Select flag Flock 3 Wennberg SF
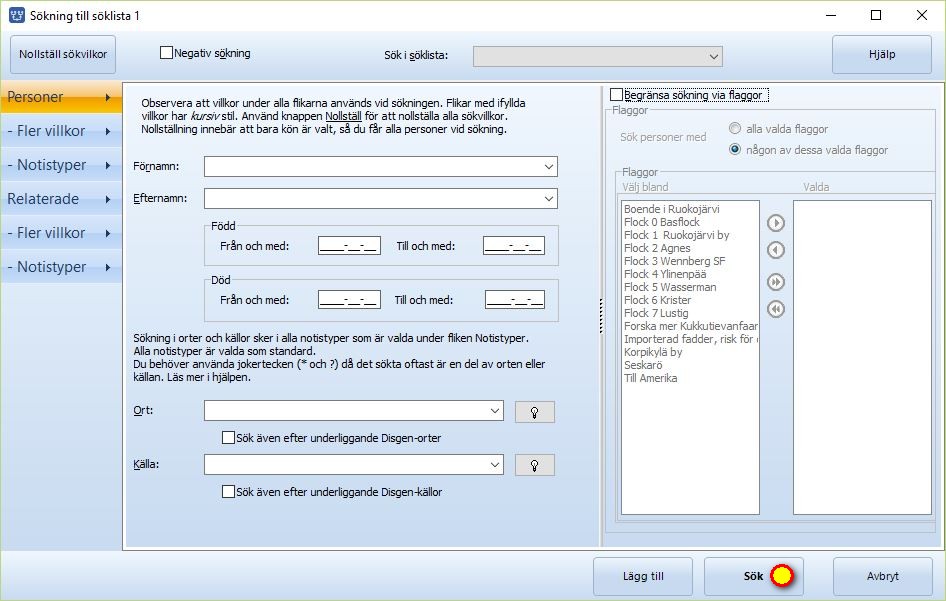 675,261
